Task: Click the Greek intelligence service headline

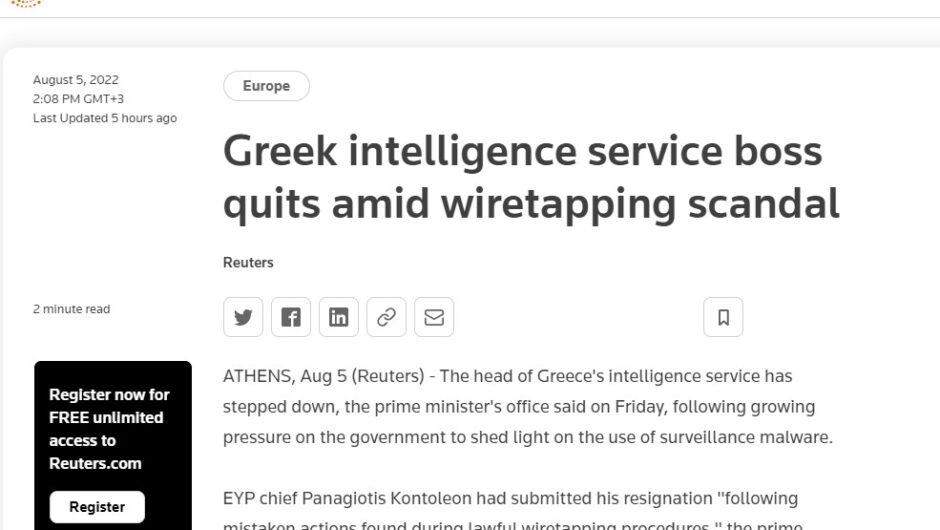Action: coord(530,178)
